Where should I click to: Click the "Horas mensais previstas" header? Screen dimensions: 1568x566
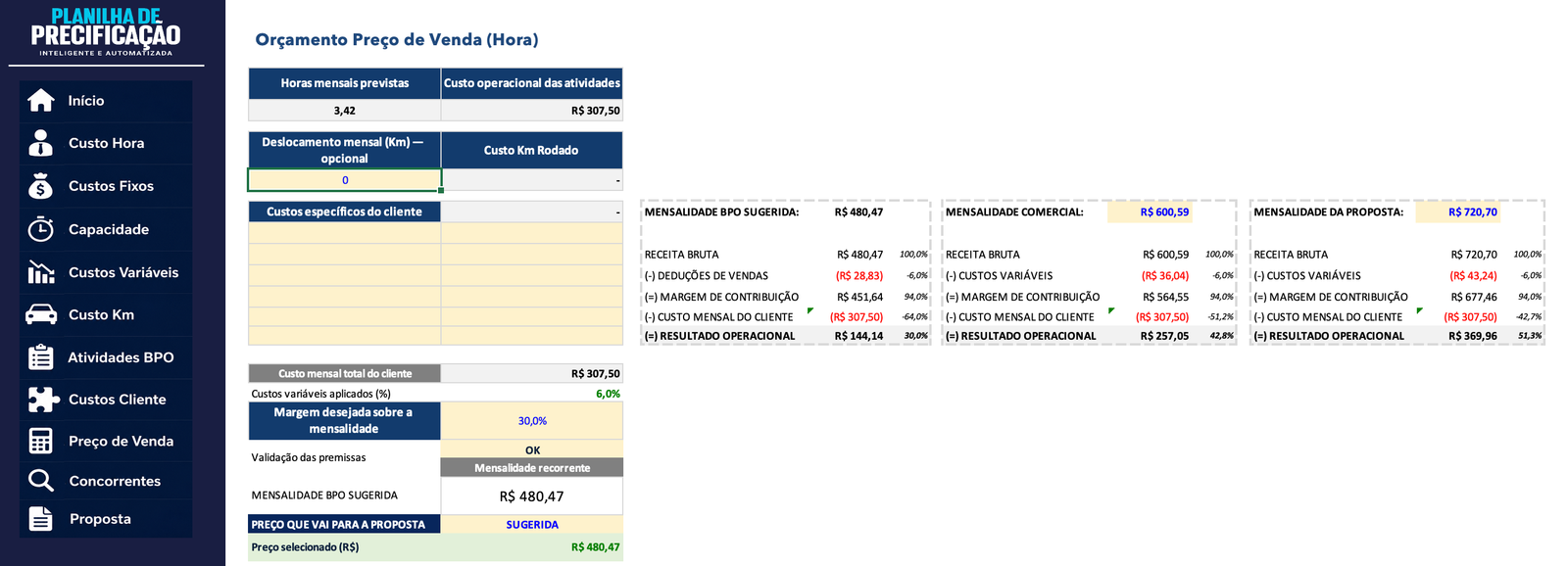(x=345, y=83)
